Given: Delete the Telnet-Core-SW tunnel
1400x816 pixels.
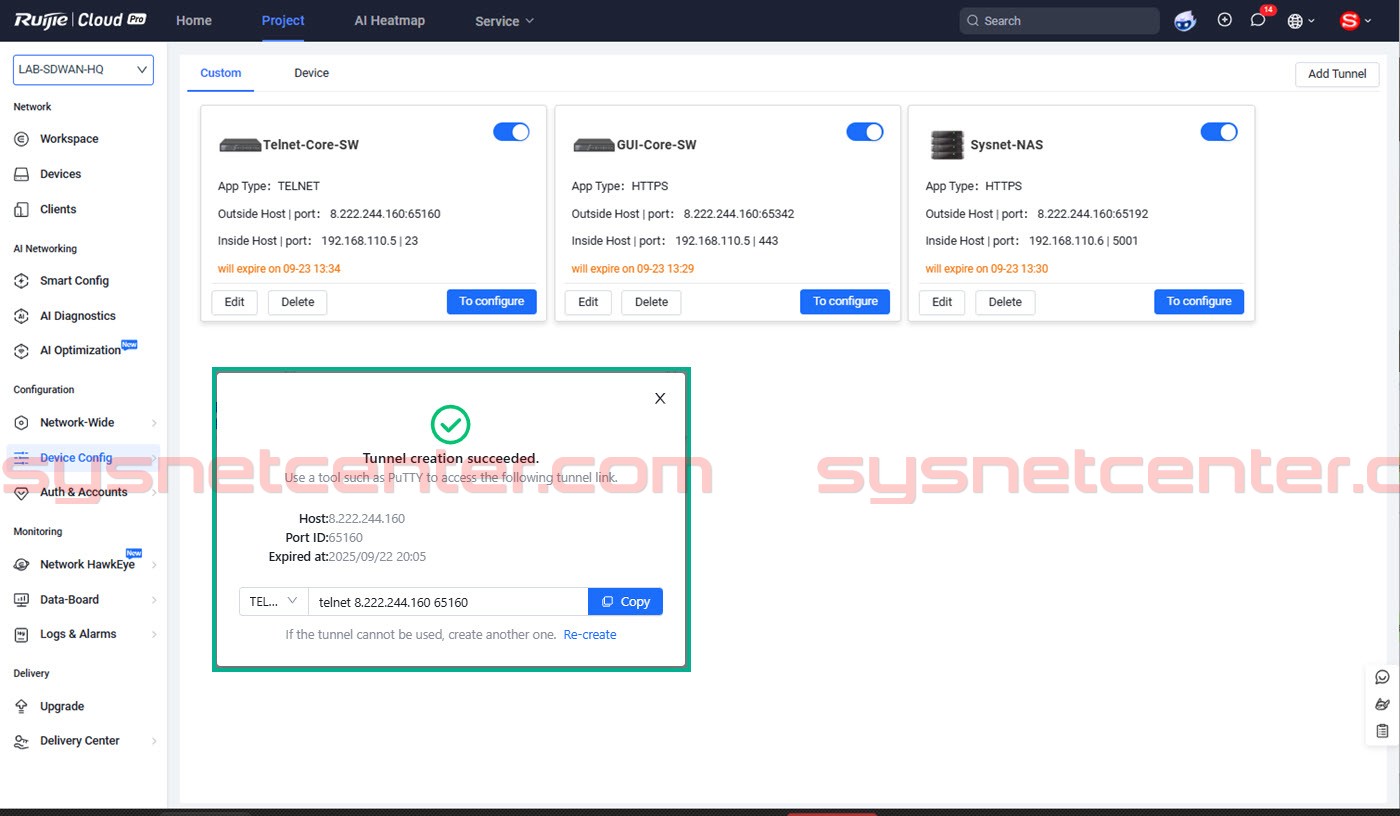Looking at the screenshot, I should (x=297, y=302).
